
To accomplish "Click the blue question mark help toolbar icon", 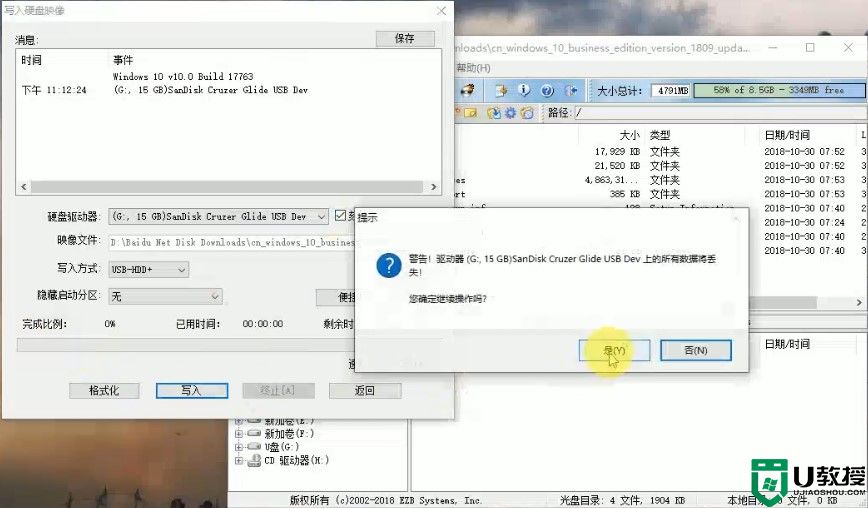I will coord(547,90).
